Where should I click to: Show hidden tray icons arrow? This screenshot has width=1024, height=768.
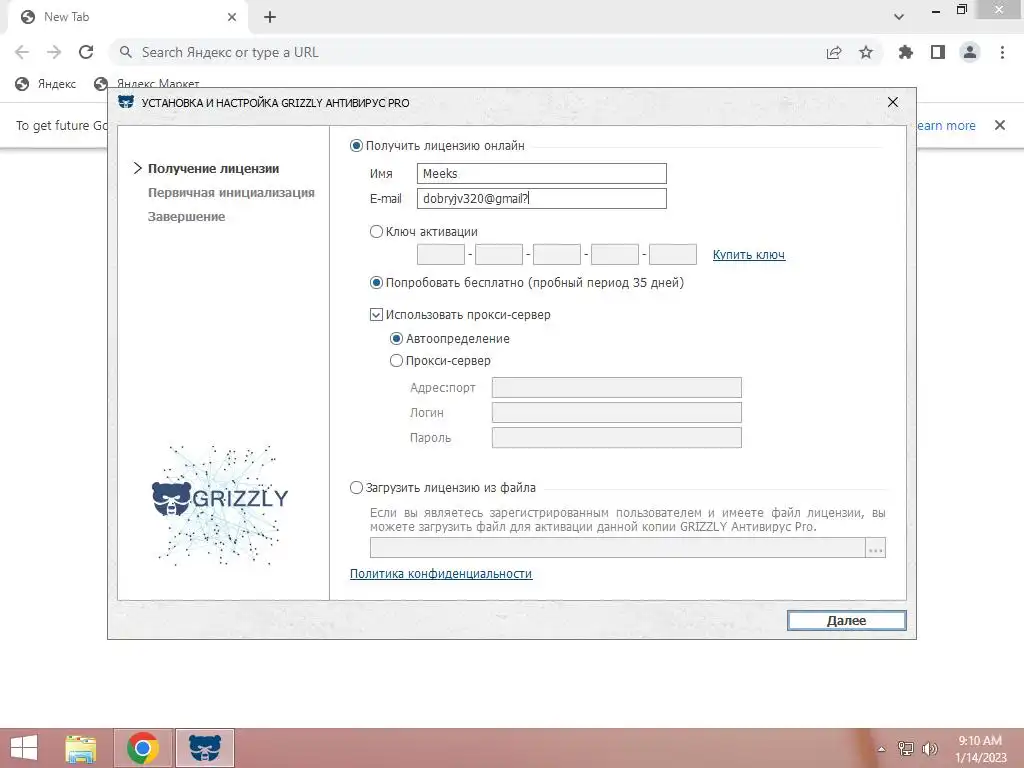coord(881,749)
